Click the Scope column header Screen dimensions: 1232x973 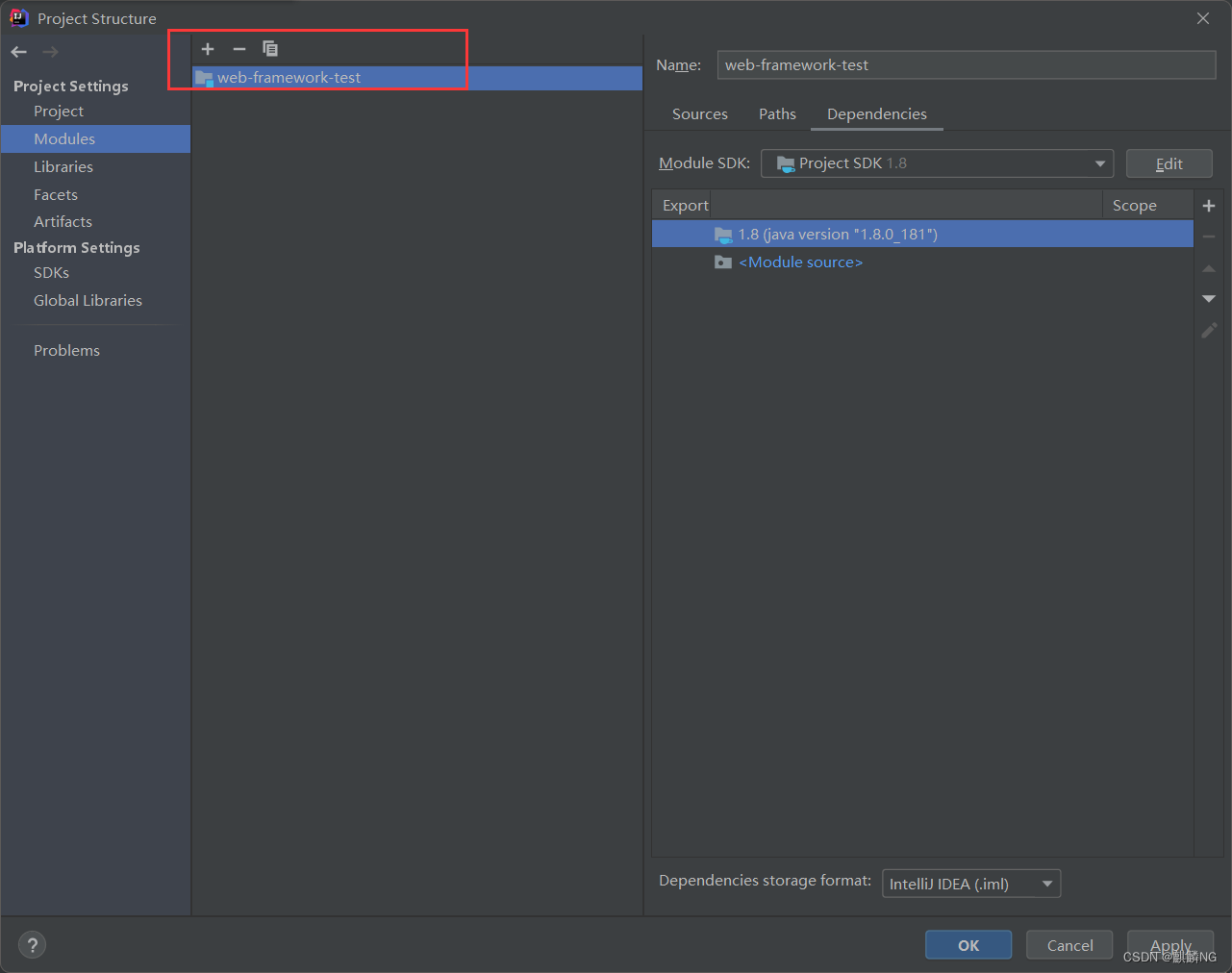coord(1147,206)
